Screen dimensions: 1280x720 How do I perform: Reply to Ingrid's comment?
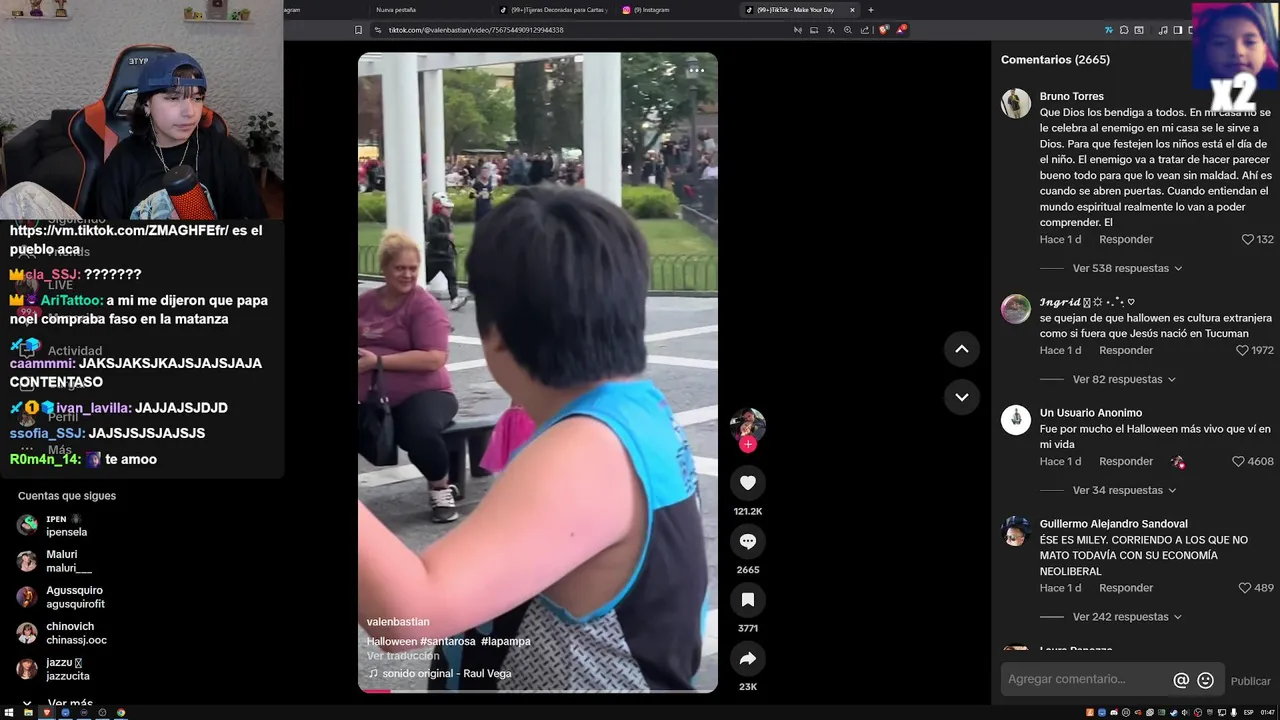click(x=1126, y=351)
